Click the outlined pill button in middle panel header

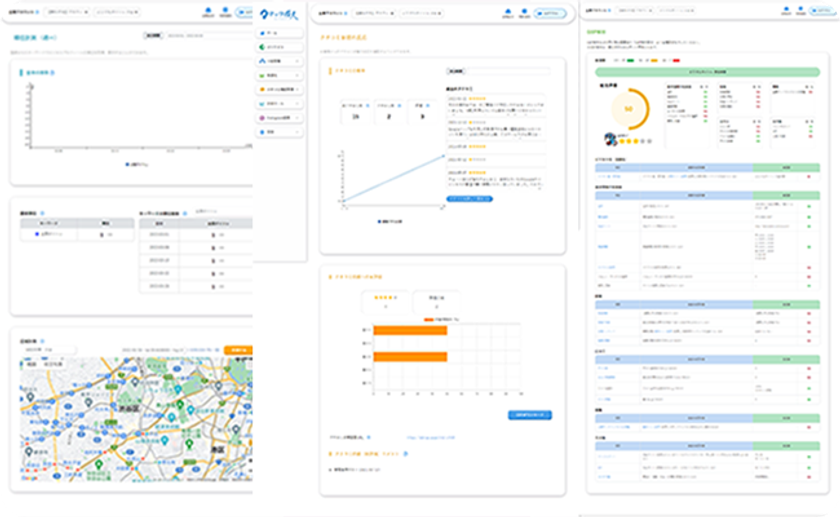pos(551,13)
